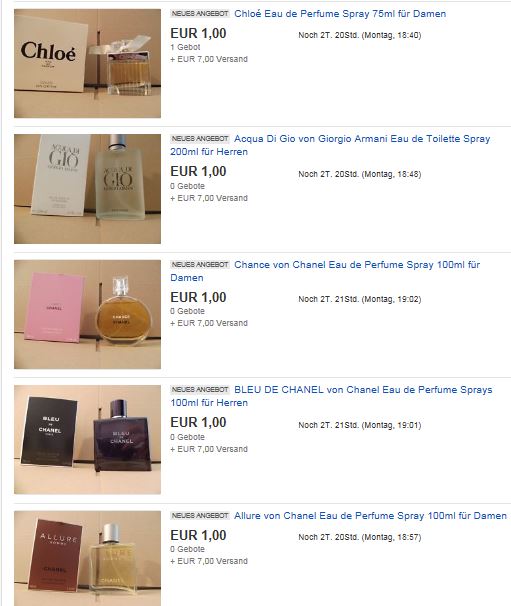Click the EUR 1,00 price of the Chloé listing
Viewport: 511px width, 606px height.
tap(198, 33)
